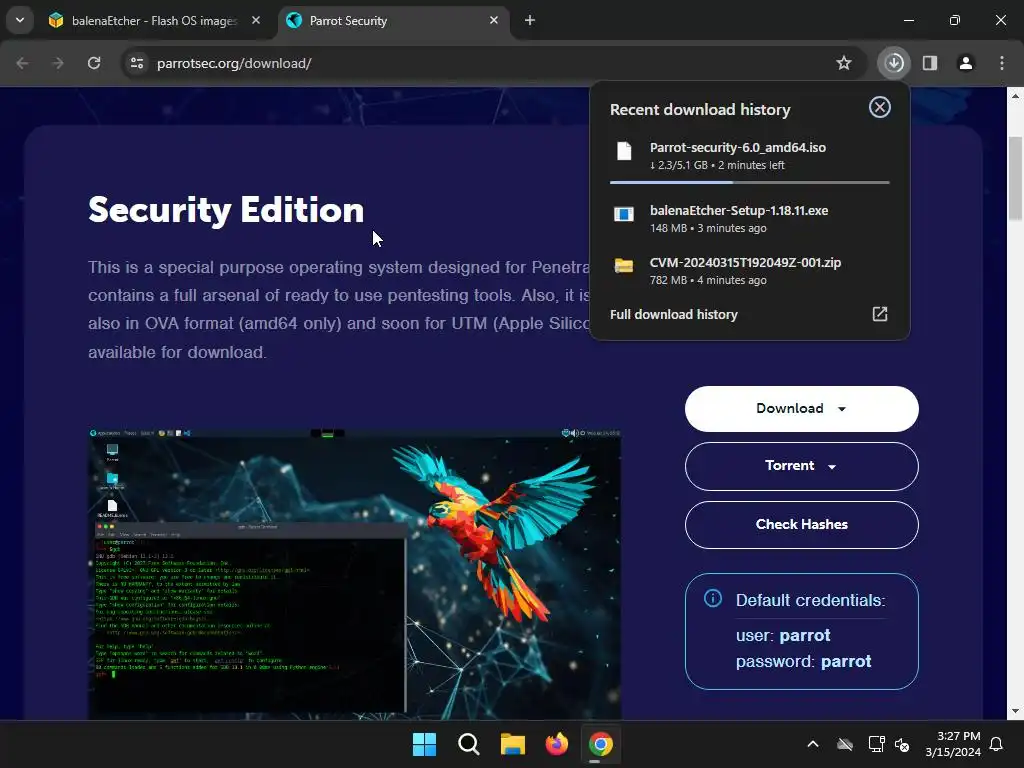The height and width of the screenshot is (768, 1024).
Task: Click Chrome icon in the taskbar
Action: [601, 744]
